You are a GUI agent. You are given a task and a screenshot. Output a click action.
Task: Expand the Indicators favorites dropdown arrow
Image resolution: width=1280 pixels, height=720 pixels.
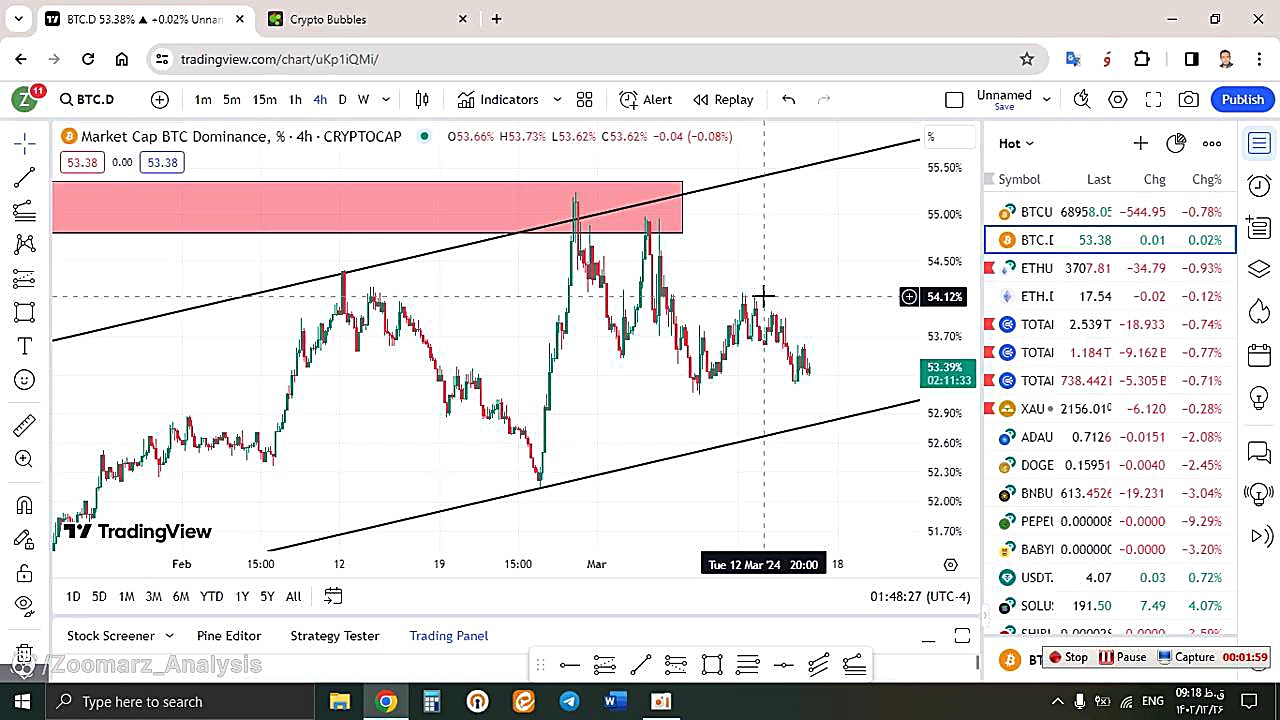[557, 99]
